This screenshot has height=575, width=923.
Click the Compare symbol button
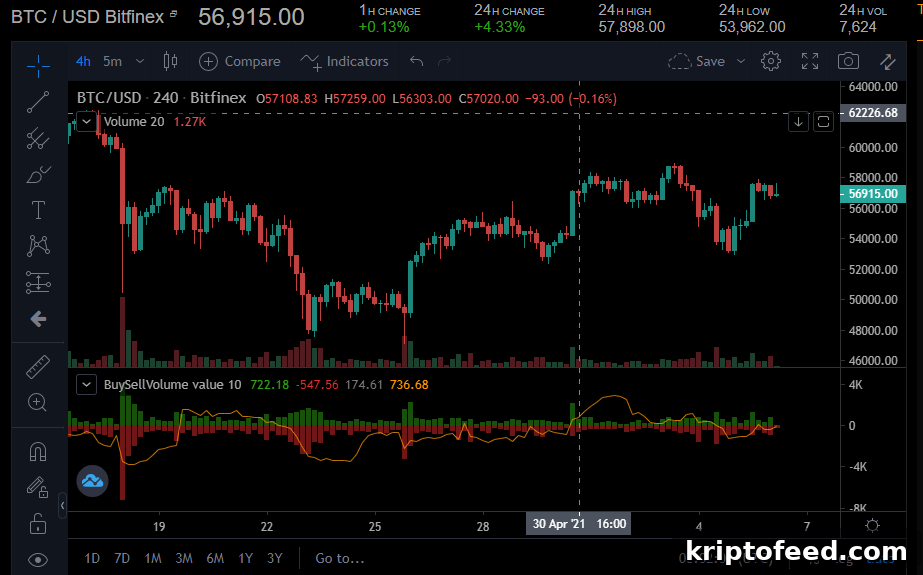click(x=240, y=61)
